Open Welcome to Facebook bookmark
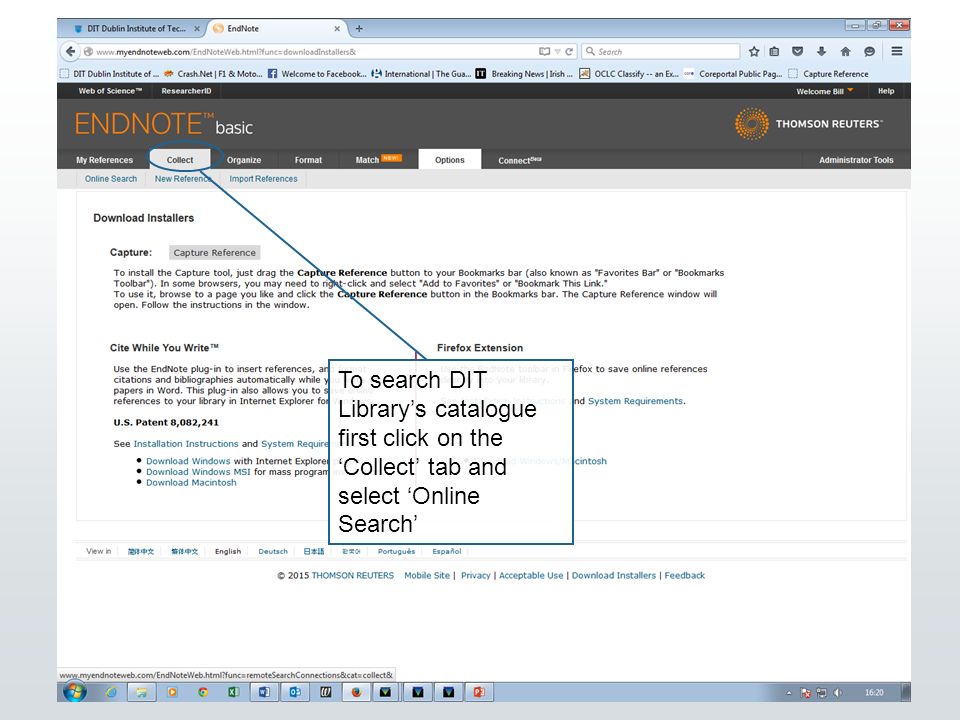 click(x=317, y=73)
